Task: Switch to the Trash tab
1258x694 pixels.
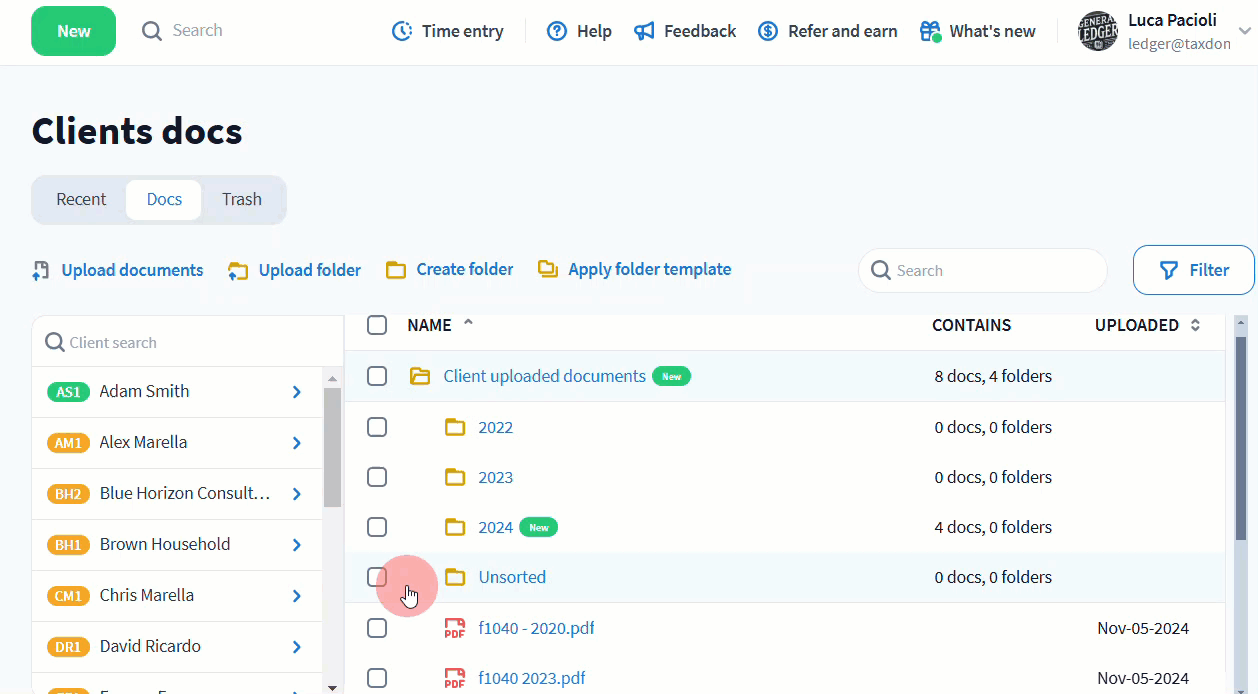Action: click(x=242, y=199)
